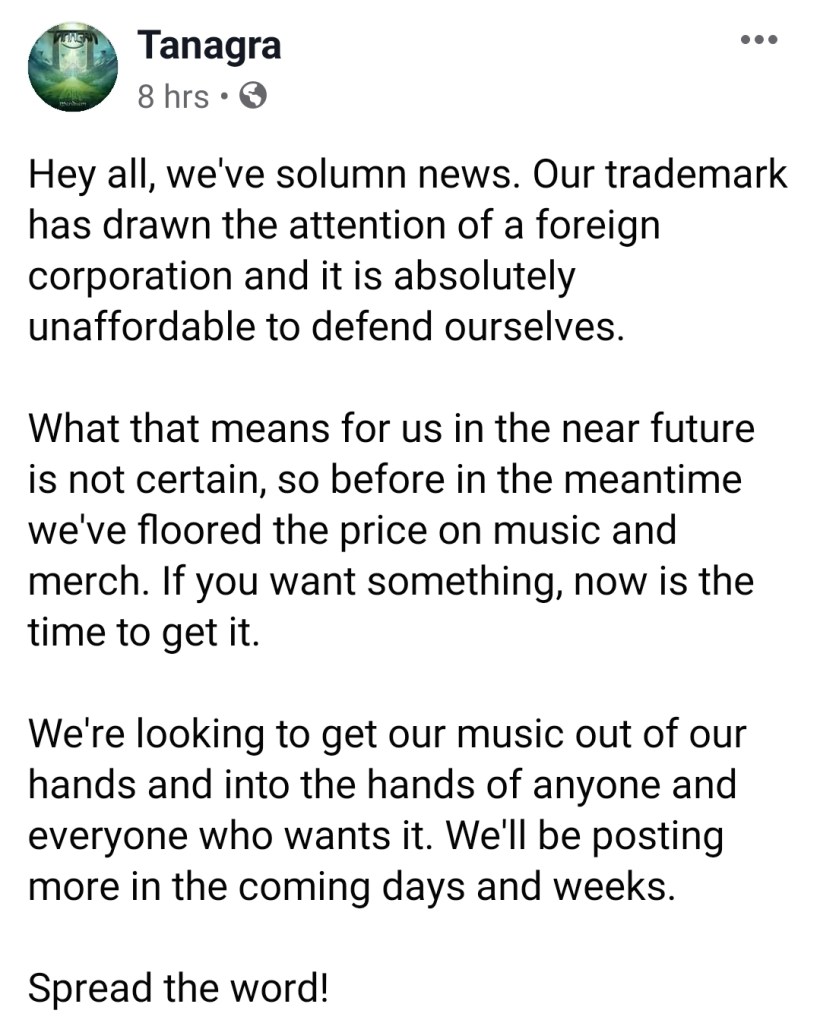Click the line starting "everyone who wants it"

tap(375, 837)
